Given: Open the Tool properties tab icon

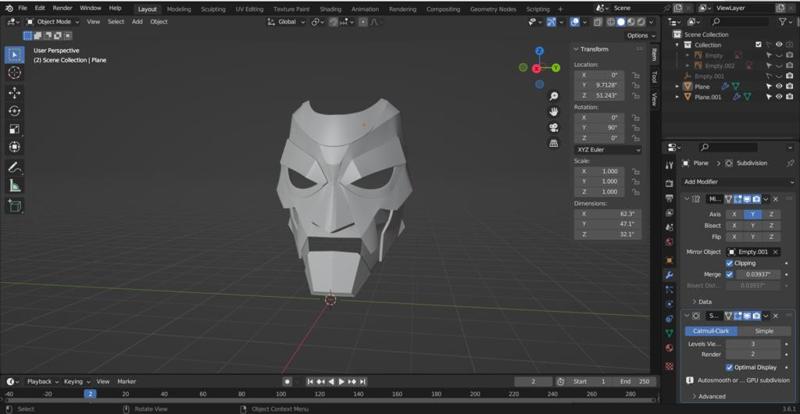Looking at the screenshot, I should (x=669, y=165).
